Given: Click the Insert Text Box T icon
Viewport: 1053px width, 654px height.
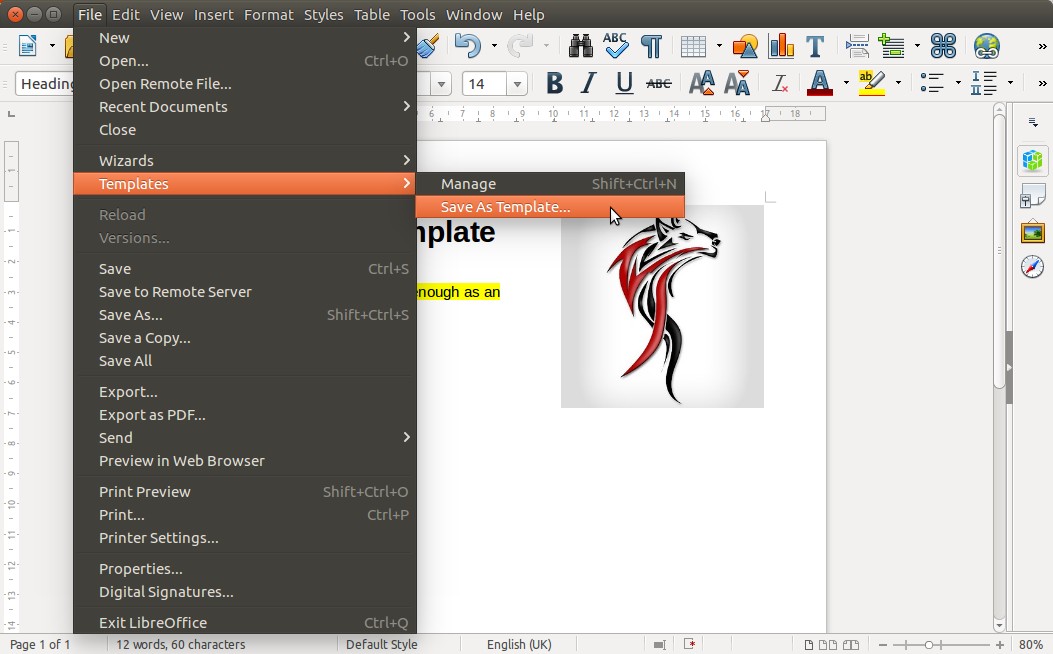Looking at the screenshot, I should (815, 46).
